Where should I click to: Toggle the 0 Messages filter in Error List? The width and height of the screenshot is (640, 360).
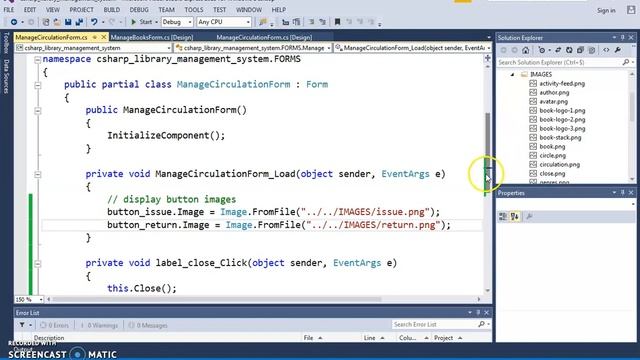click(148, 325)
